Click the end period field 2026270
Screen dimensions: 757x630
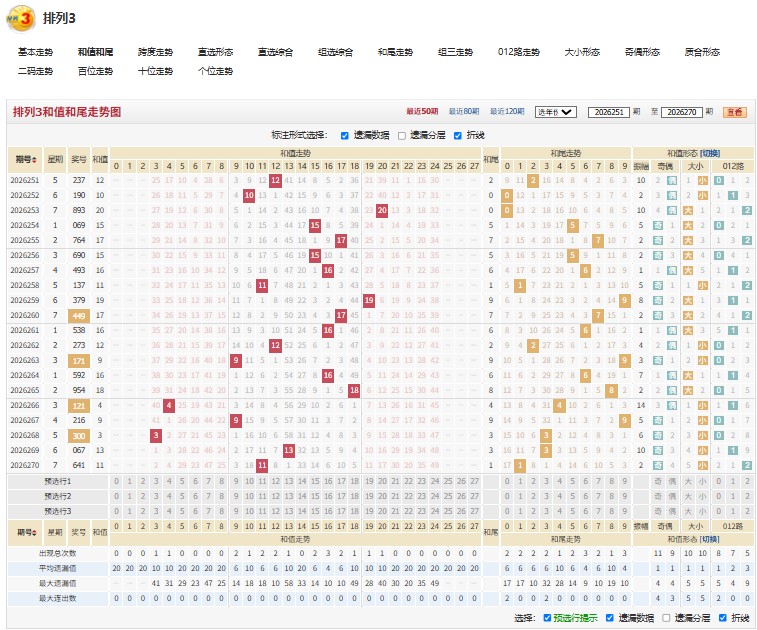(681, 112)
